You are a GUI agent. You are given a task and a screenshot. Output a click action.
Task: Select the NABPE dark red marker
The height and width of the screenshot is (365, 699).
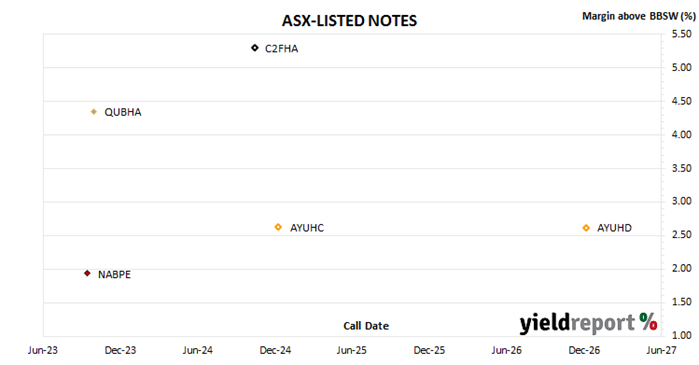pos(87,273)
